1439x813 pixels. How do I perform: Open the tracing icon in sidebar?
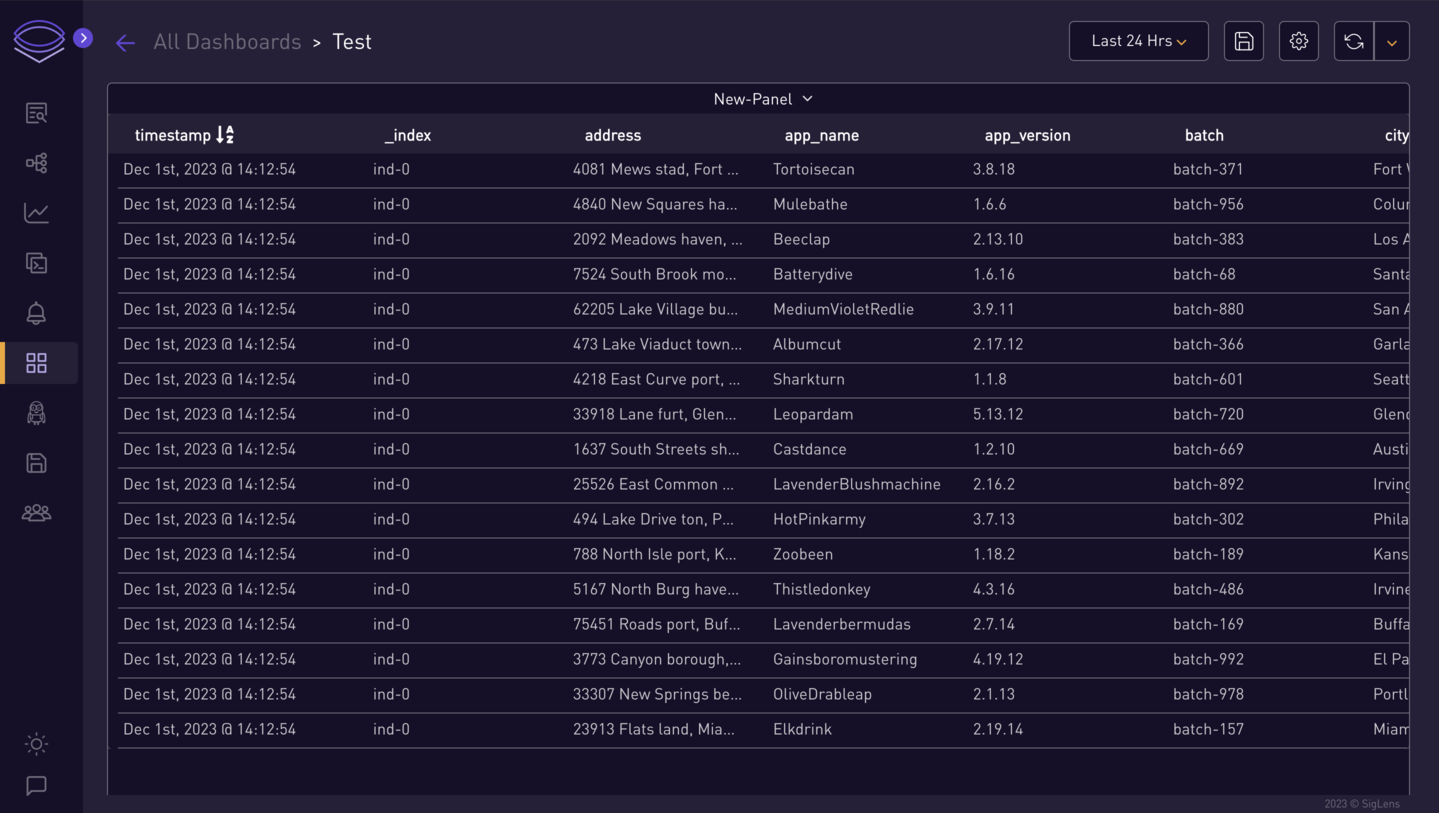(37, 163)
